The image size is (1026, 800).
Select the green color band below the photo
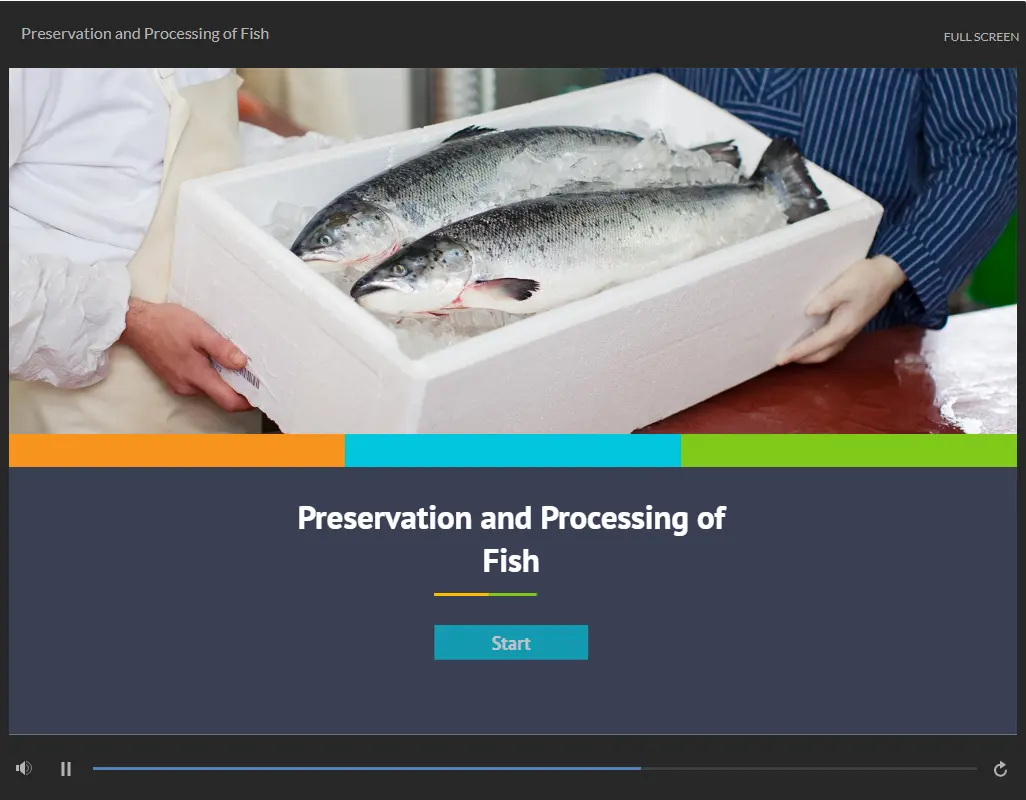pyautogui.click(x=849, y=450)
